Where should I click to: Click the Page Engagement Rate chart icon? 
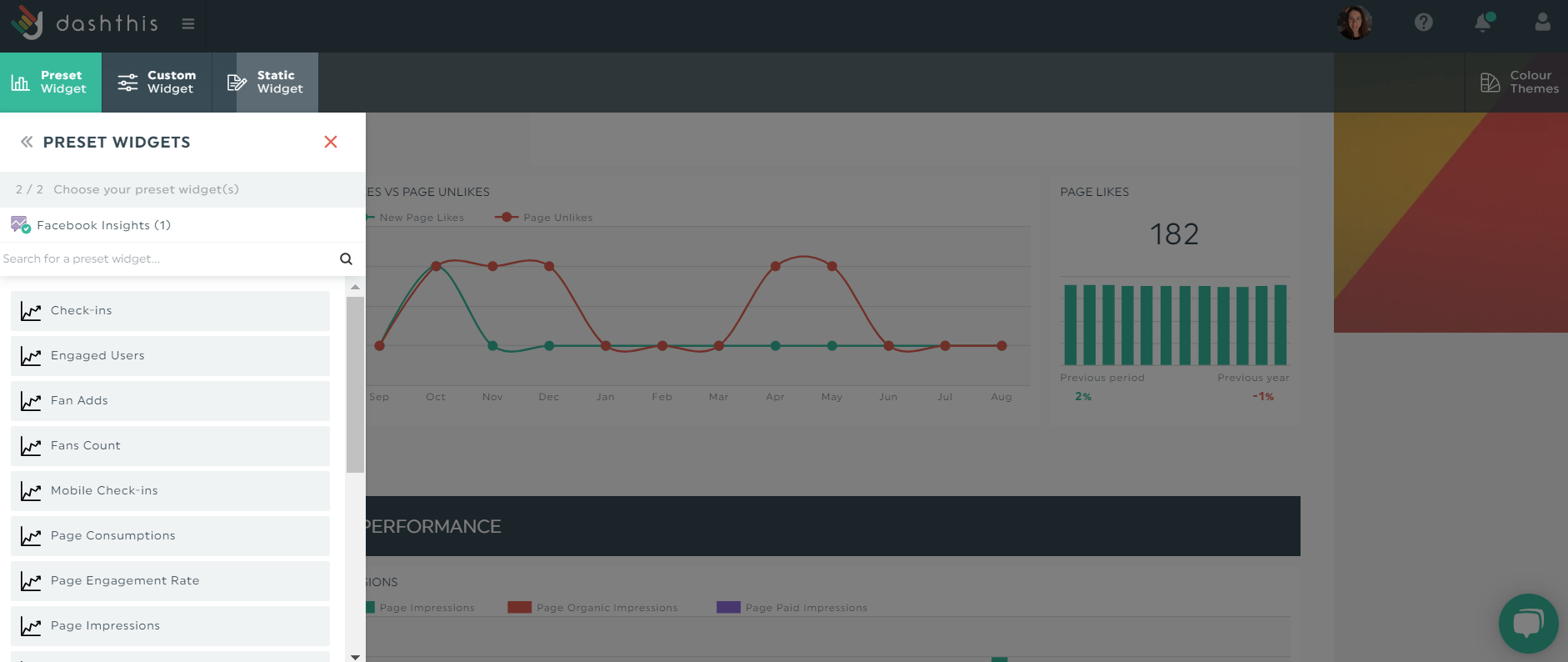[x=31, y=581]
